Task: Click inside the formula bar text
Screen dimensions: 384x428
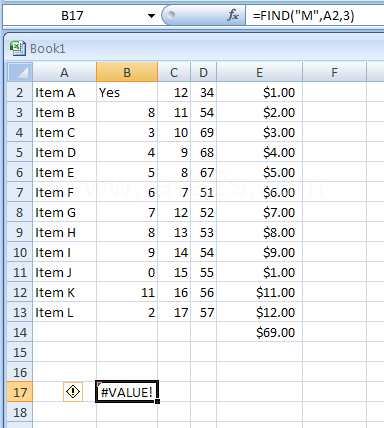Action: coord(303,16)
